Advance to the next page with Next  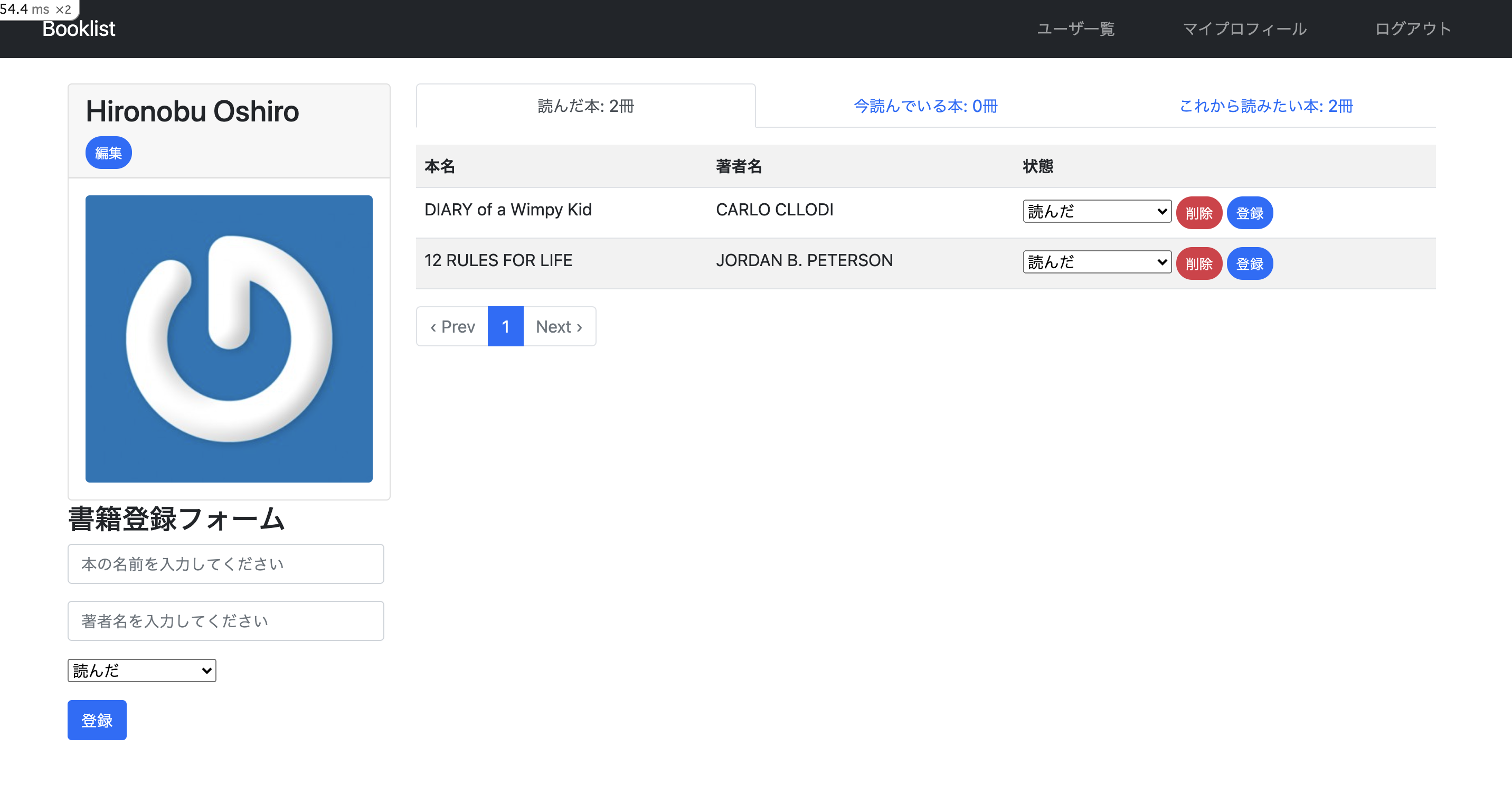click(x=558, y=326)
